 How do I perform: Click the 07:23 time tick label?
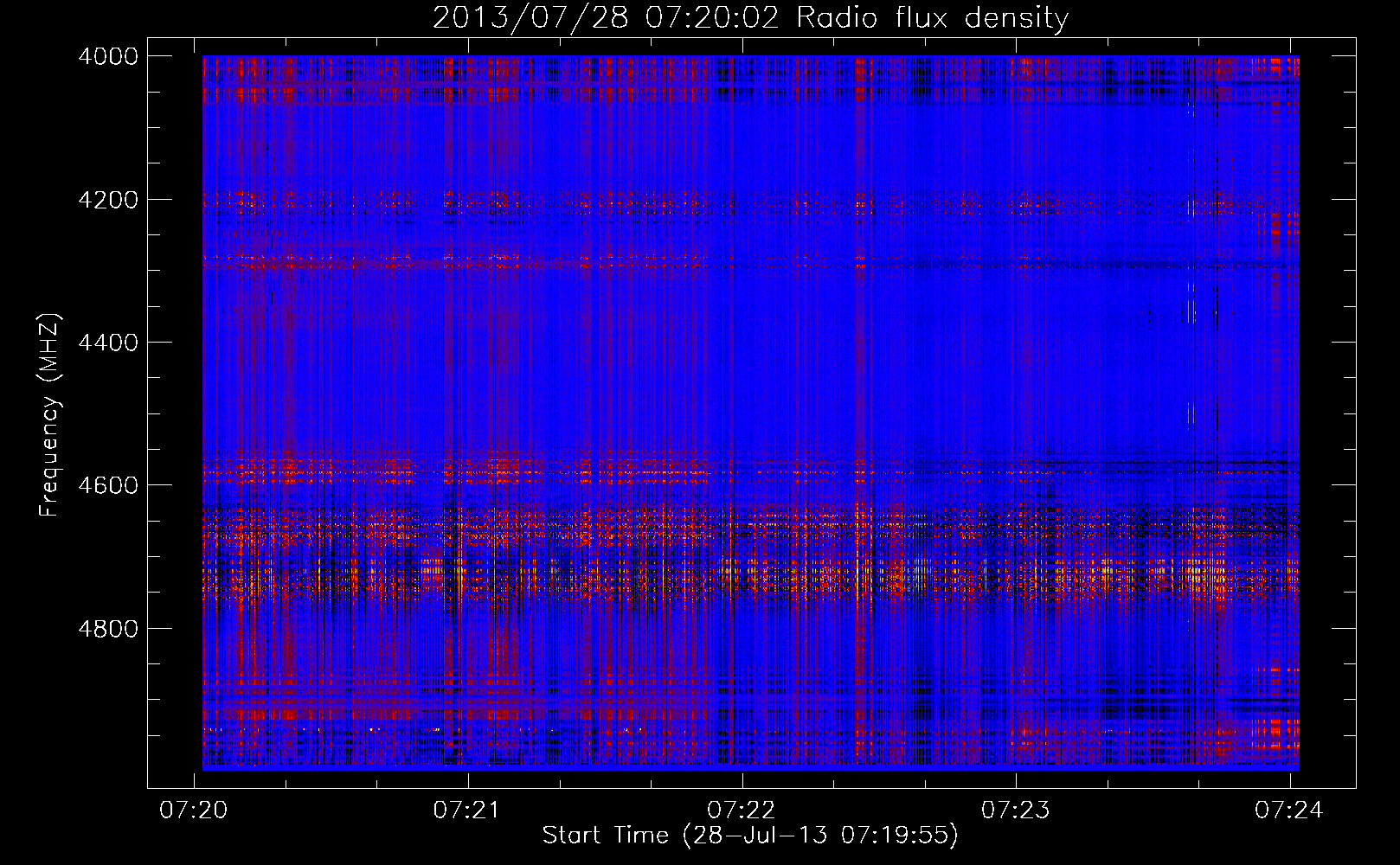click(x=1016, y=810)
